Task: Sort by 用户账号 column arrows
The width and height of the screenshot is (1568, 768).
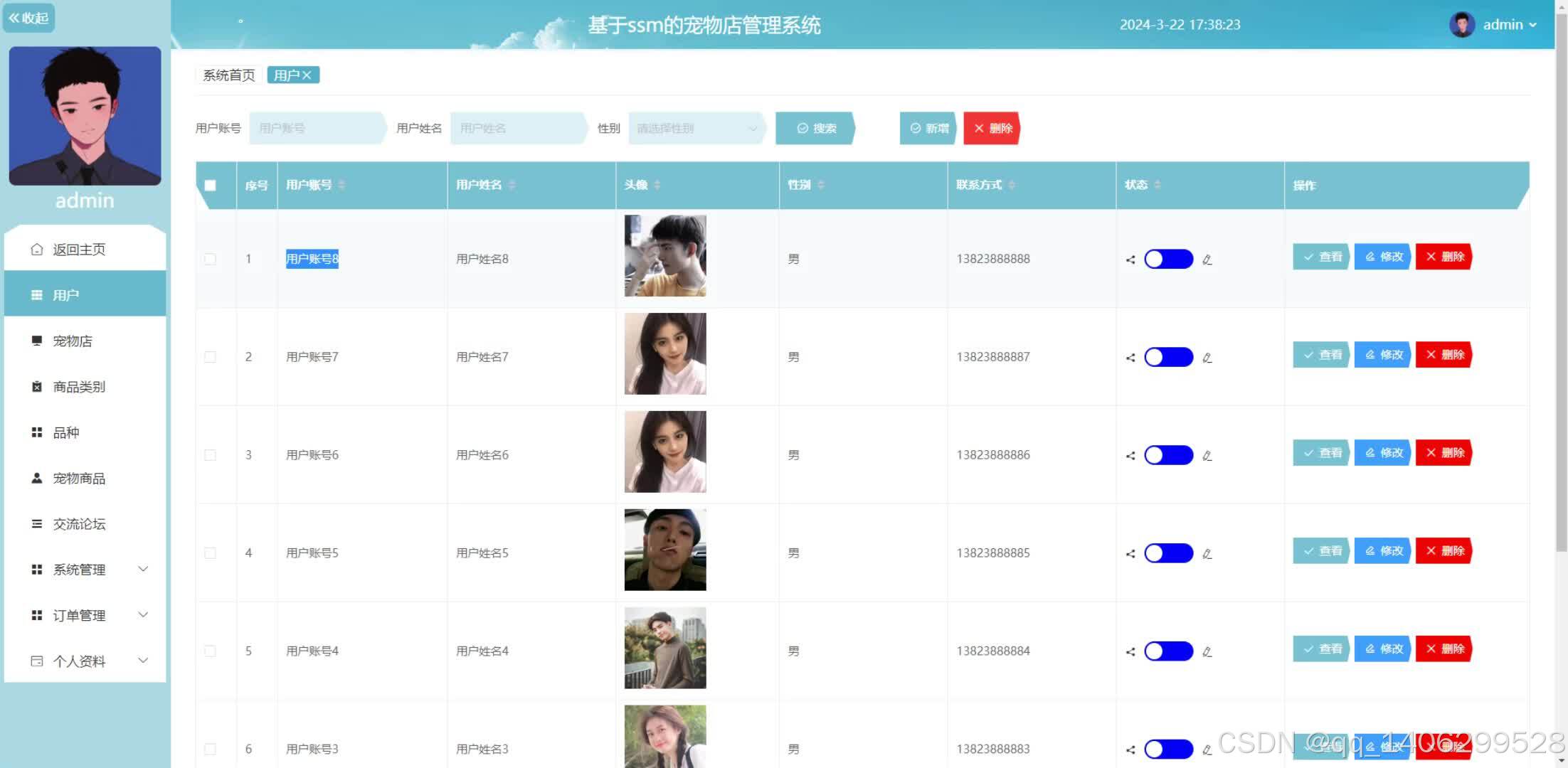Action: tap(342, 185)
